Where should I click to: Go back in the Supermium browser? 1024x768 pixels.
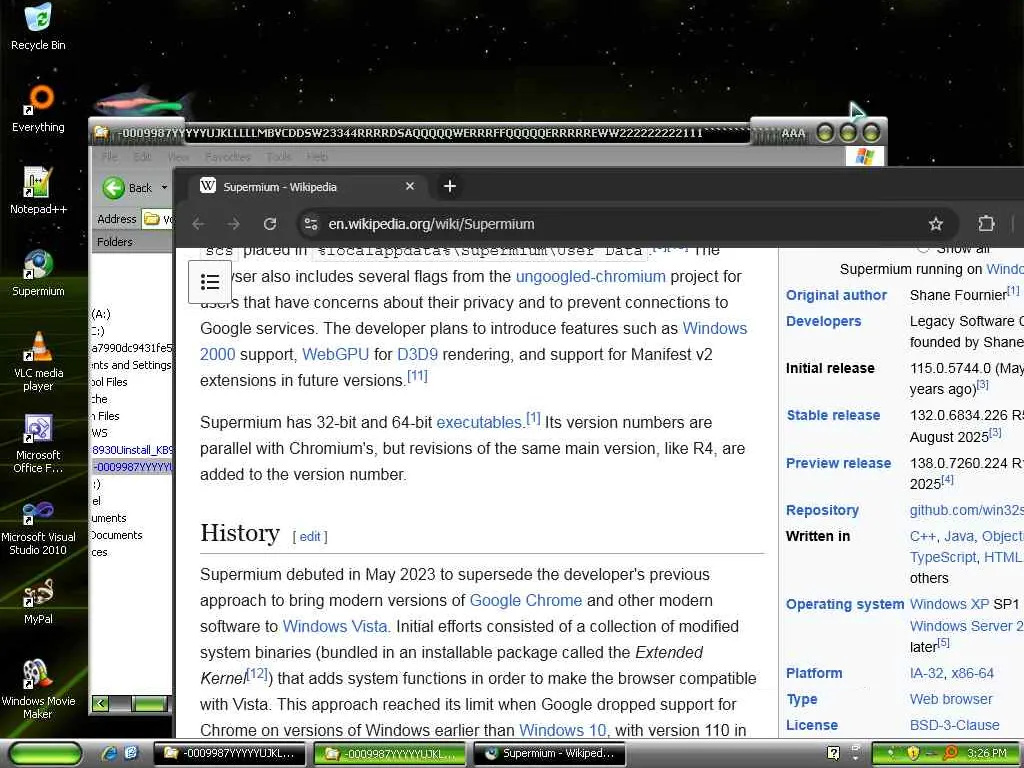pos(199,224)
